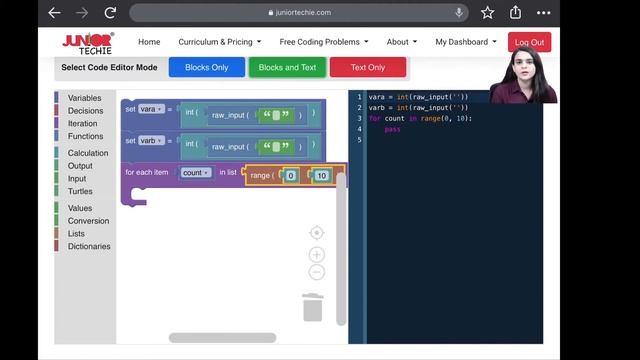Click the 'for each item' label
The image size is (640, 360).
point(147,172)
